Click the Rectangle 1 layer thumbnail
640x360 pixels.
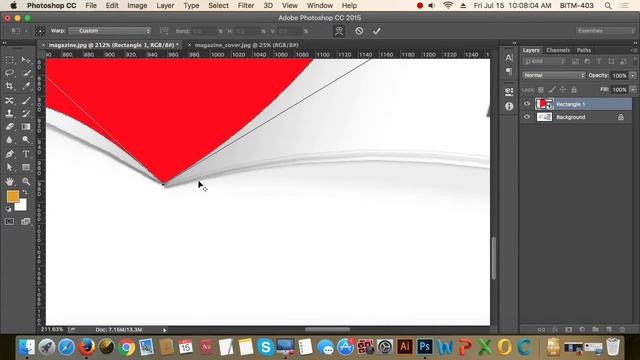click(x=544, y=104)
